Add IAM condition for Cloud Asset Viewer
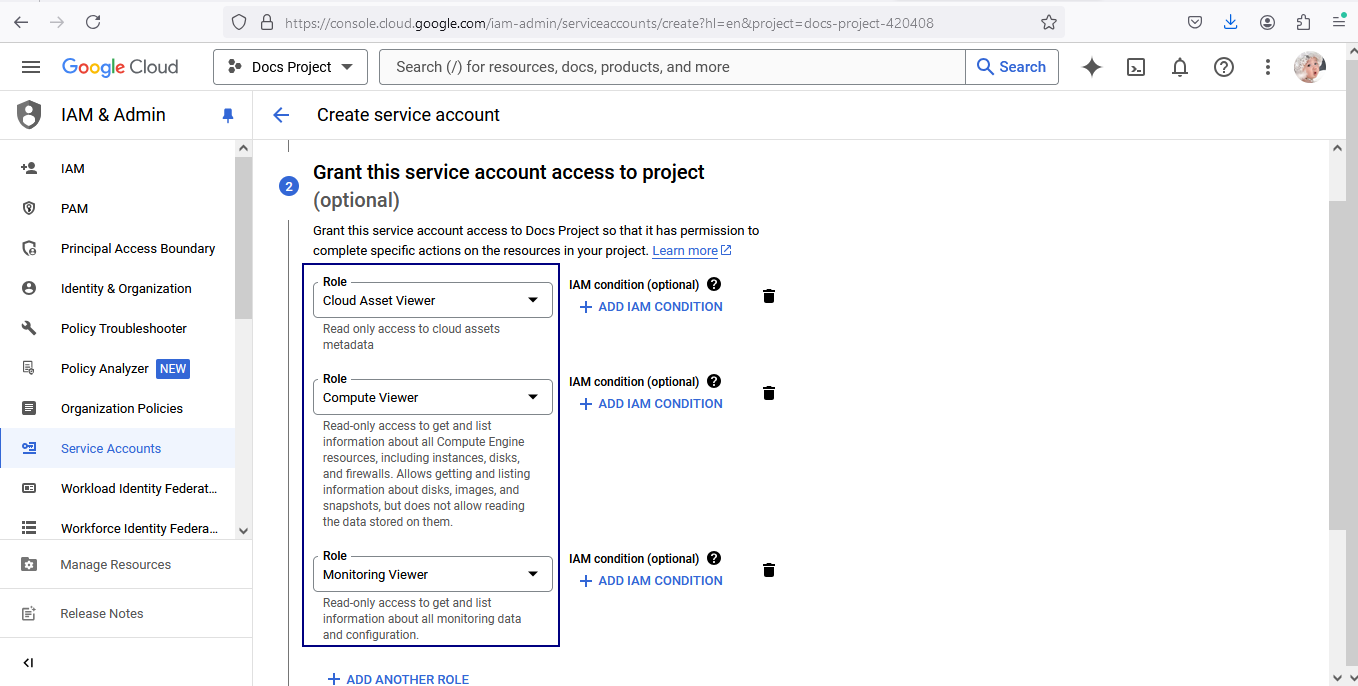1358x686 pixels. [651, 306]
